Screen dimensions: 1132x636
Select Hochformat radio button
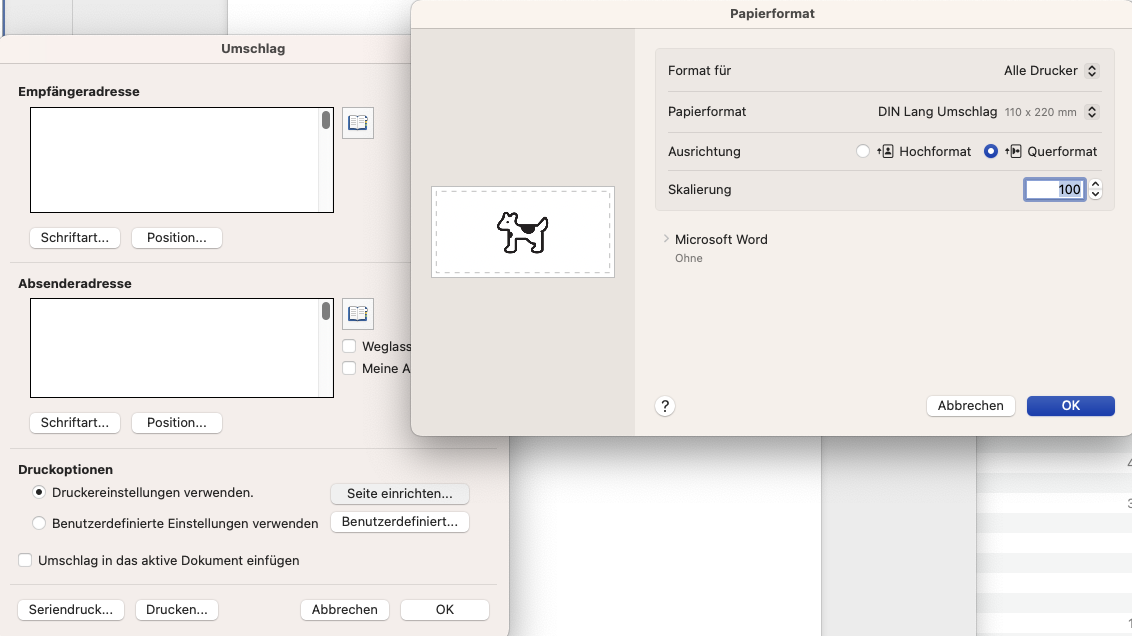point(863,151)
